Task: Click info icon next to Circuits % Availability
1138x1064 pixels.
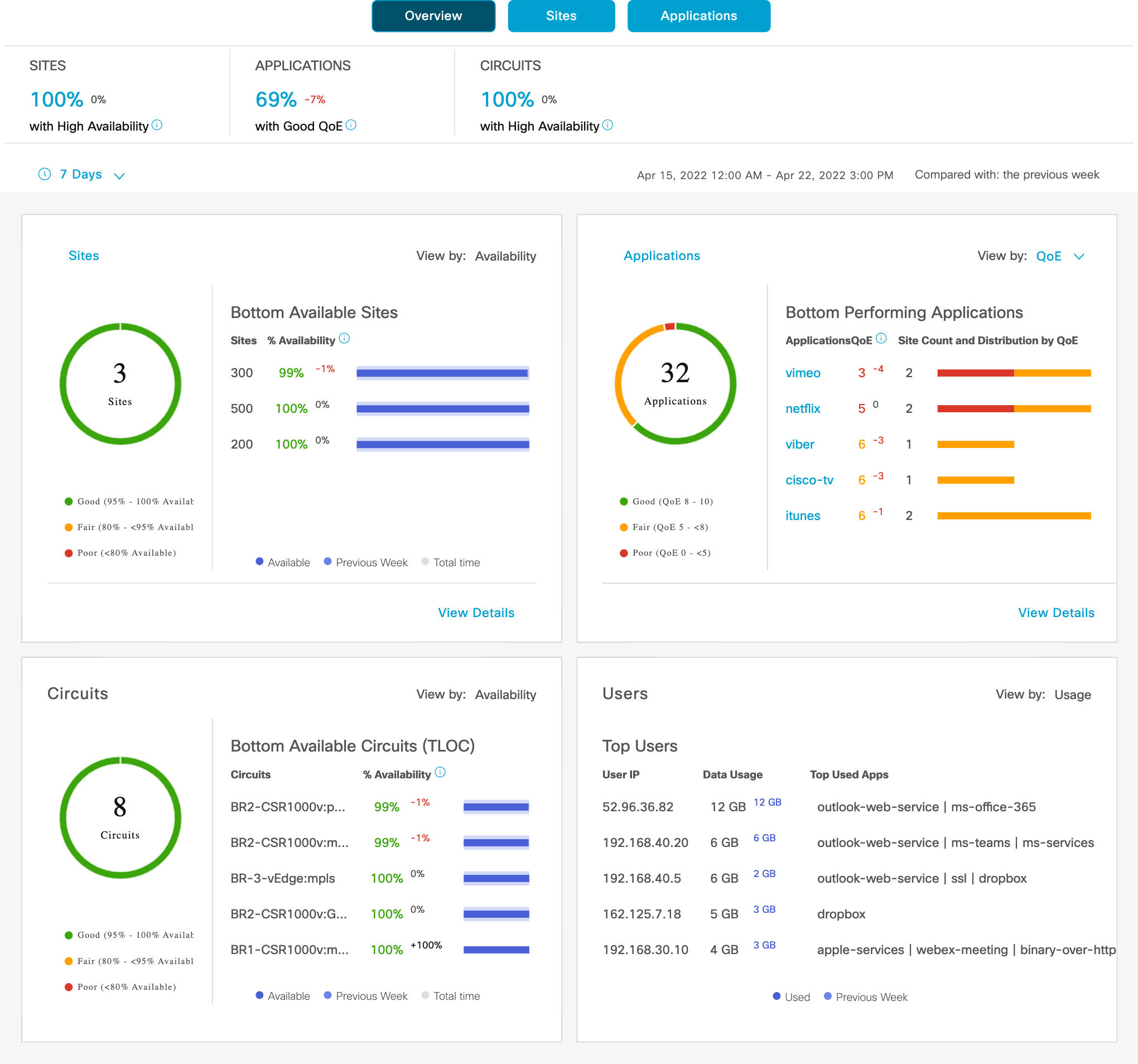Action: point(440,772)
